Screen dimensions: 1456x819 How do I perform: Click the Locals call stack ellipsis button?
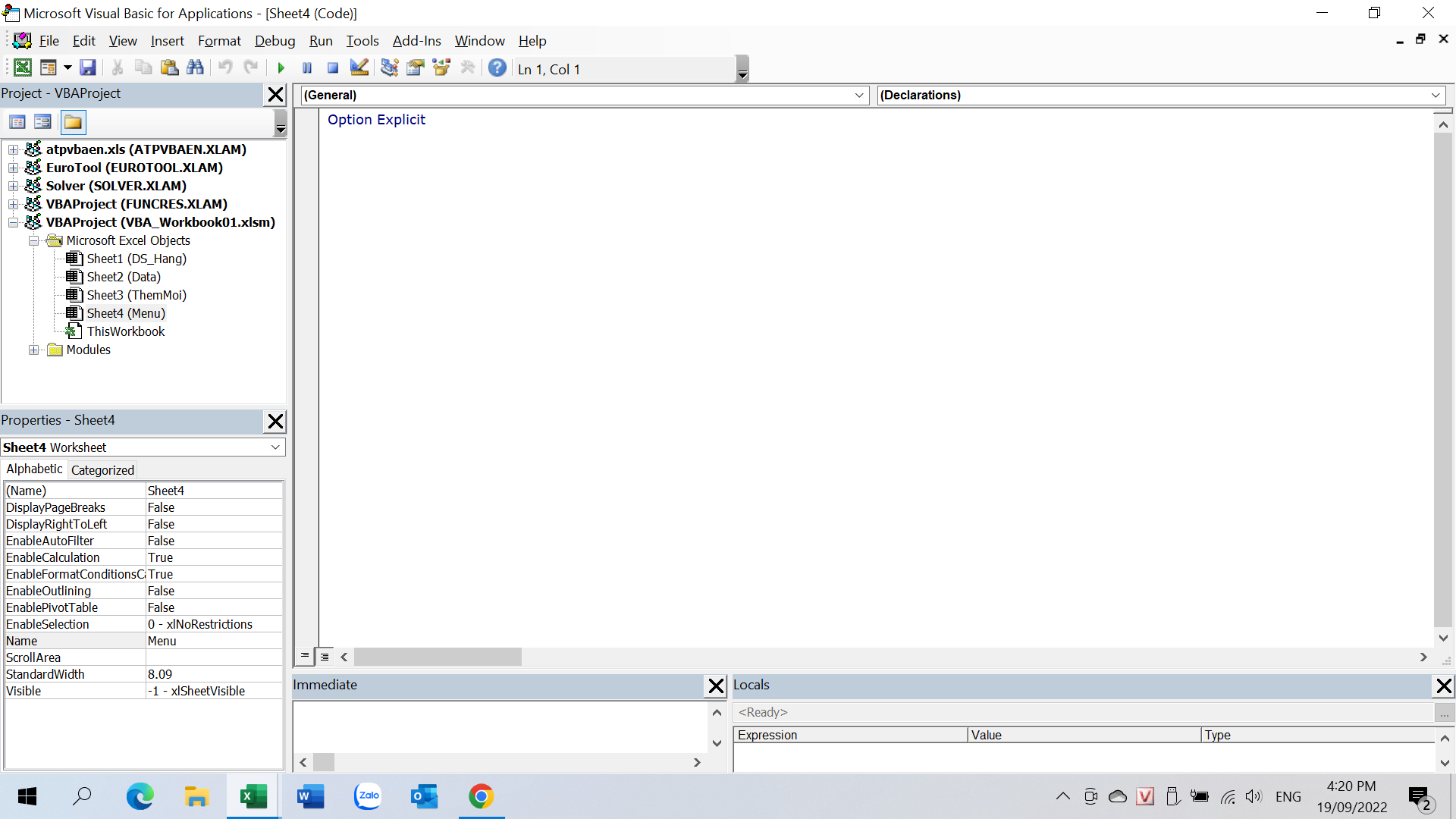pyautogui.click(x=1444, y=713)
